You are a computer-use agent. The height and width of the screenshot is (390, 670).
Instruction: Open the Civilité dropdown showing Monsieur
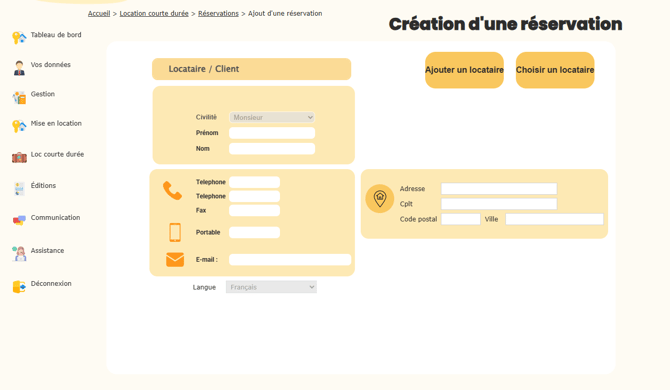pos(272,117)
